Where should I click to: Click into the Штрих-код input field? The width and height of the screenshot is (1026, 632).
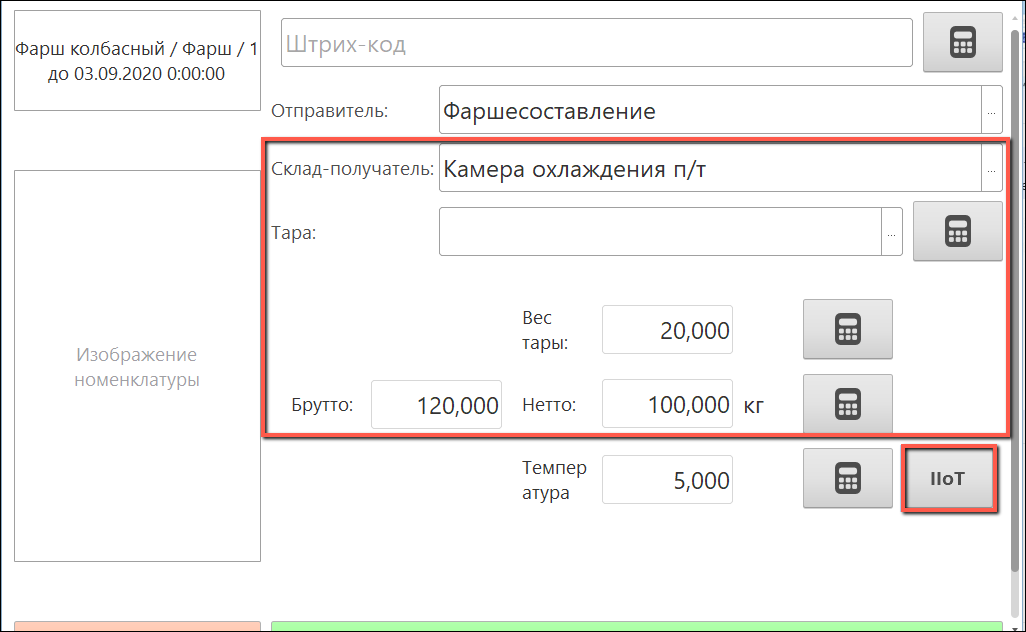point(596,44)
